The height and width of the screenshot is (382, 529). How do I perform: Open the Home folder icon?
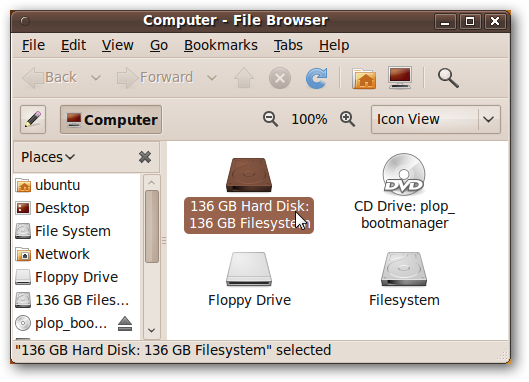point(364,79)
